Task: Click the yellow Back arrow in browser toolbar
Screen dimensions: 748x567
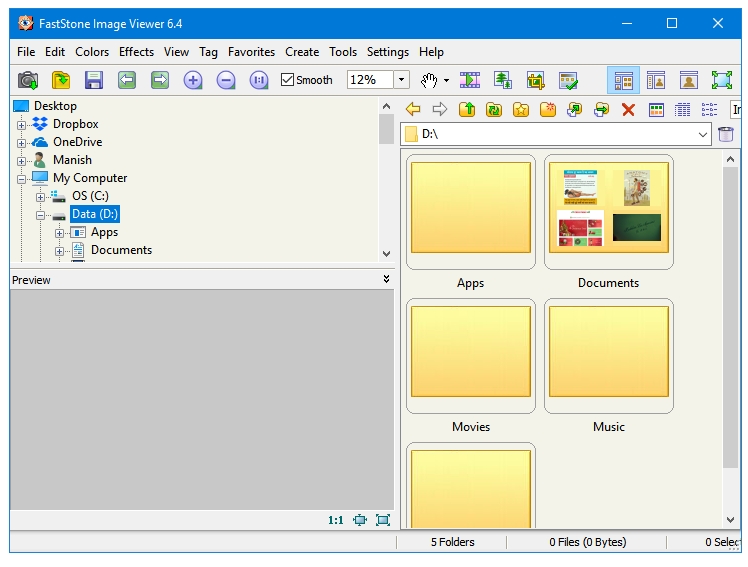Action: 413,110
